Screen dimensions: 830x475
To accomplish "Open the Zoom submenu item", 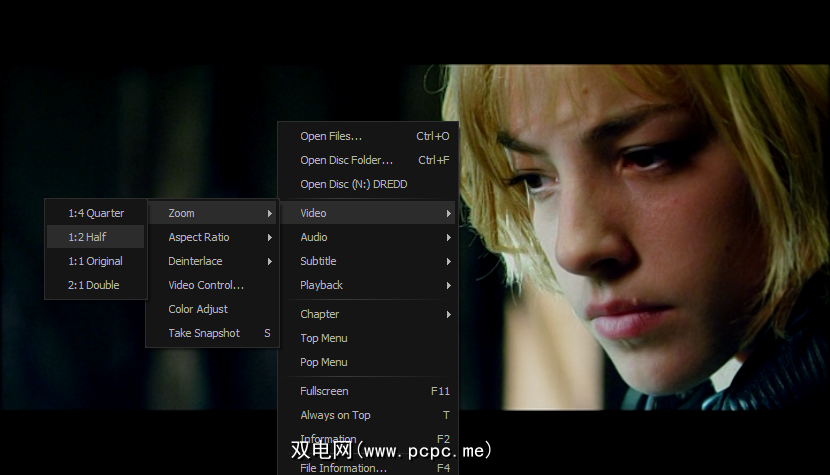I will 212,213.
